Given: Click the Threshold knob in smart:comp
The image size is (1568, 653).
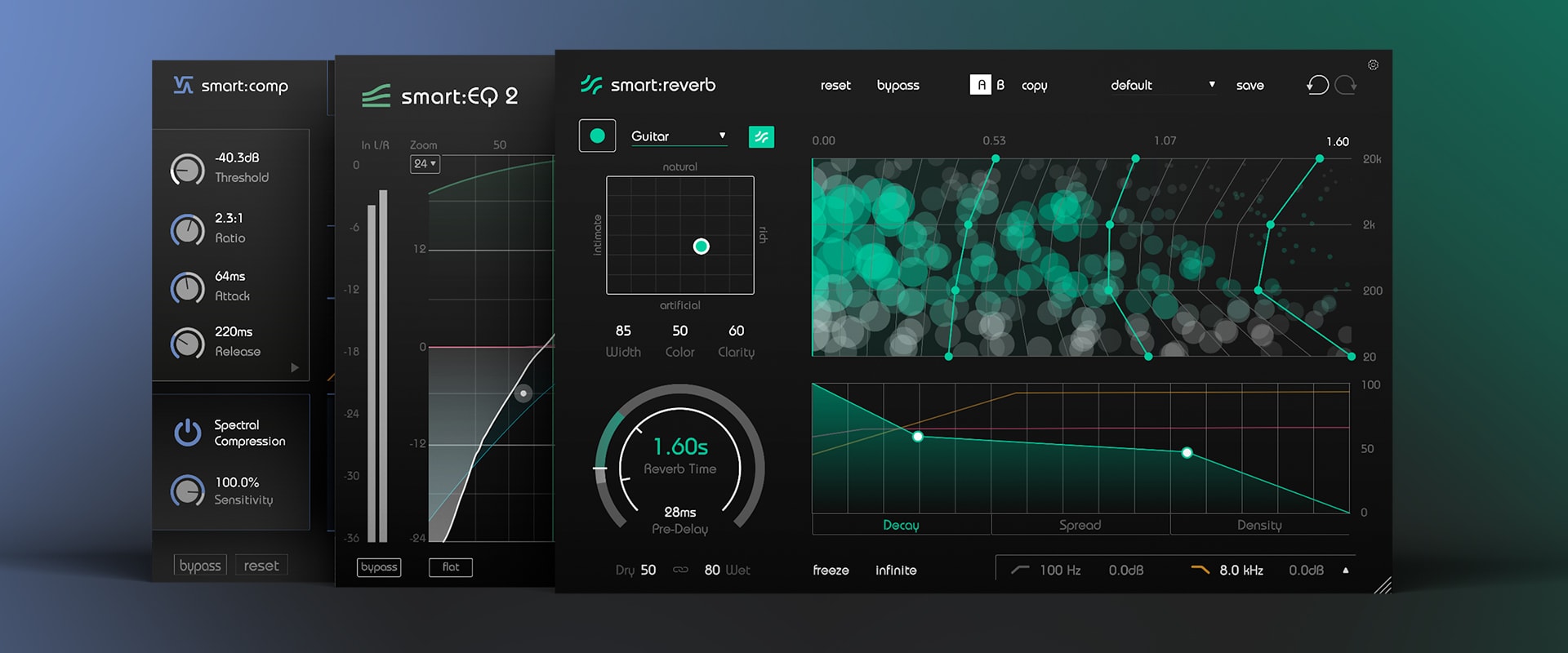Looking at the screenshot, I should [x=187, y=170].
